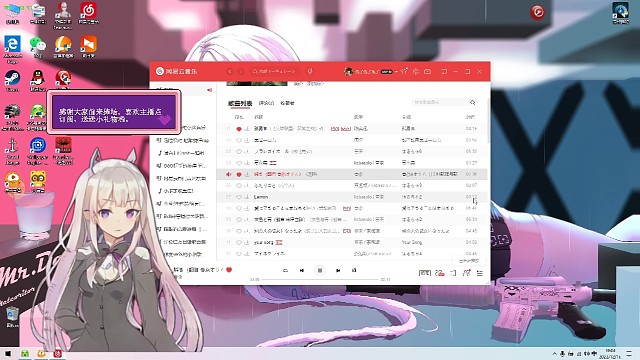The width and height of the screenshot is (640, 360).
Task: Click NetEase Music icon in taskbar
Action: pos(58,353)
